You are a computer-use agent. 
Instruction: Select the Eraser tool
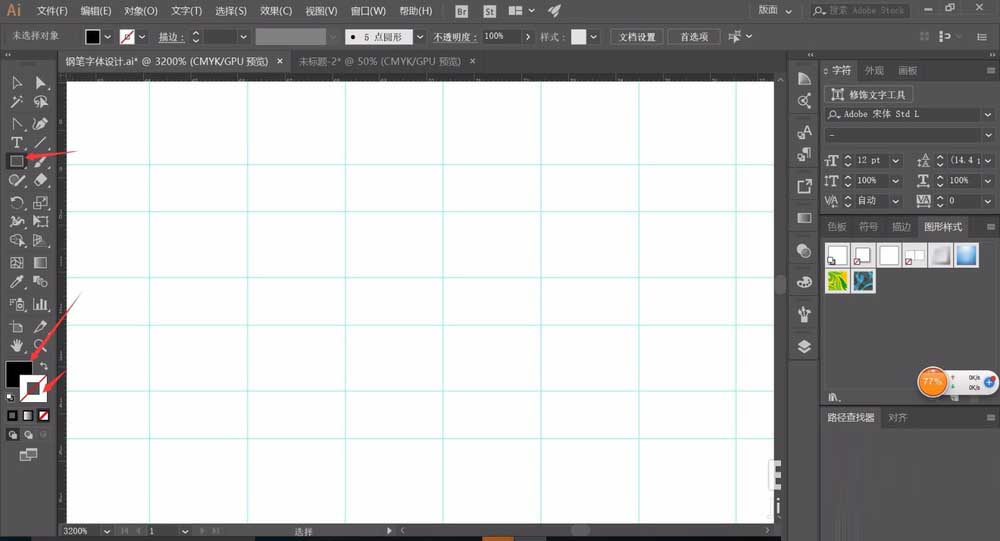[x=40, y=181]
